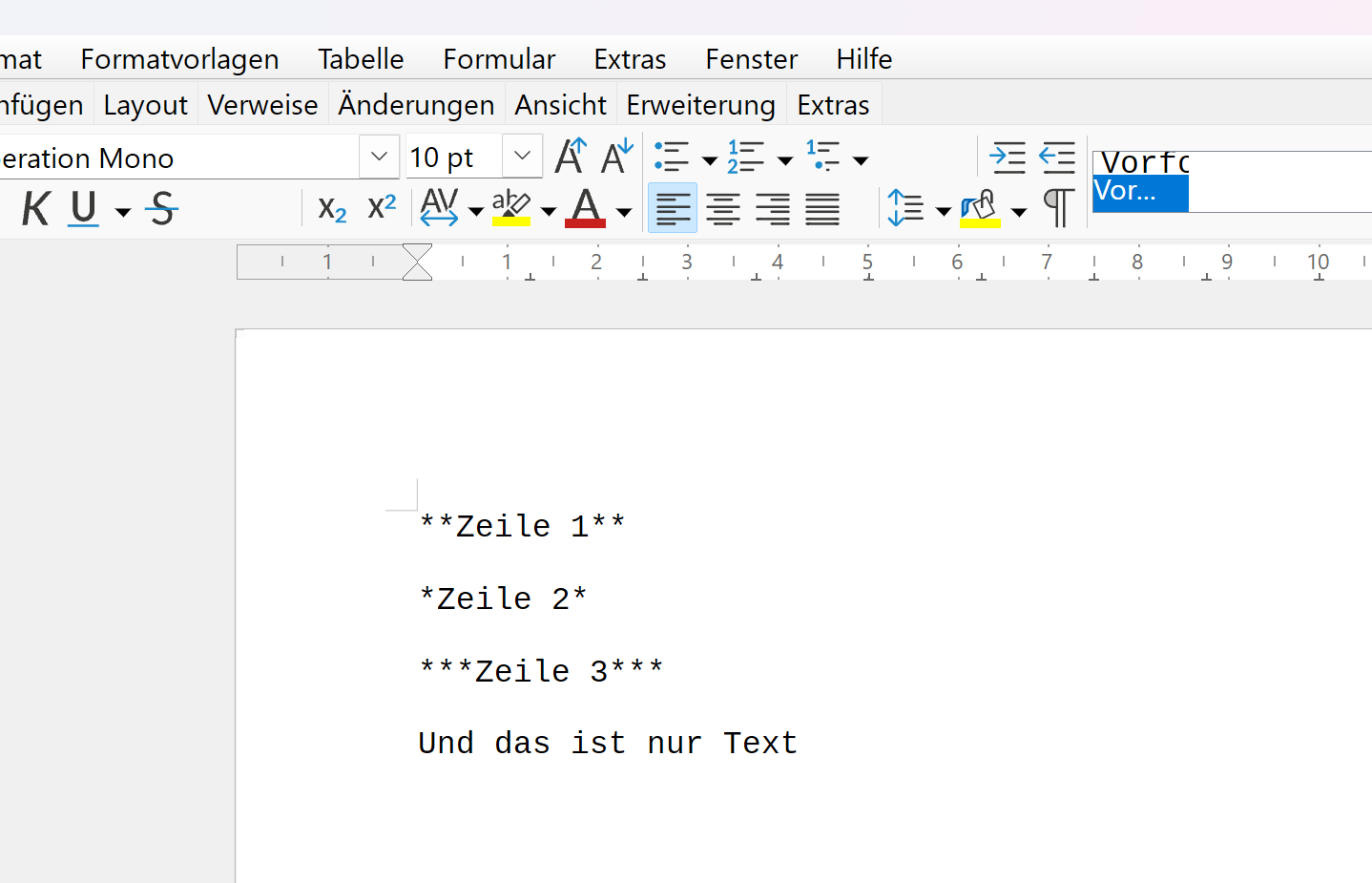Image resolution: width=1372 pixels, height=883 pixels.
Task: Open the Formular menu
Action: [x=499, y=59]
